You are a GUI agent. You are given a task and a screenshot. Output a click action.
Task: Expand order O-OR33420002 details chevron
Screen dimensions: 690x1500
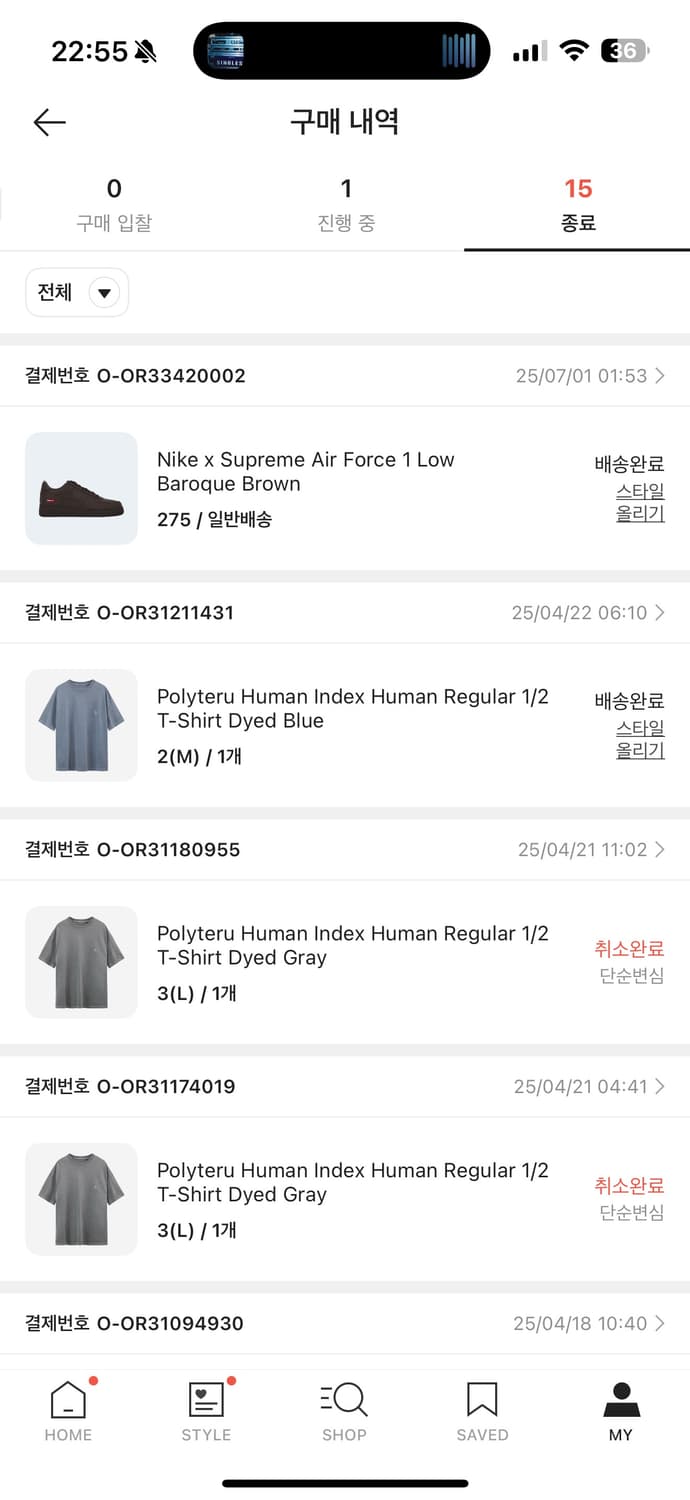[x=660, y=376]
